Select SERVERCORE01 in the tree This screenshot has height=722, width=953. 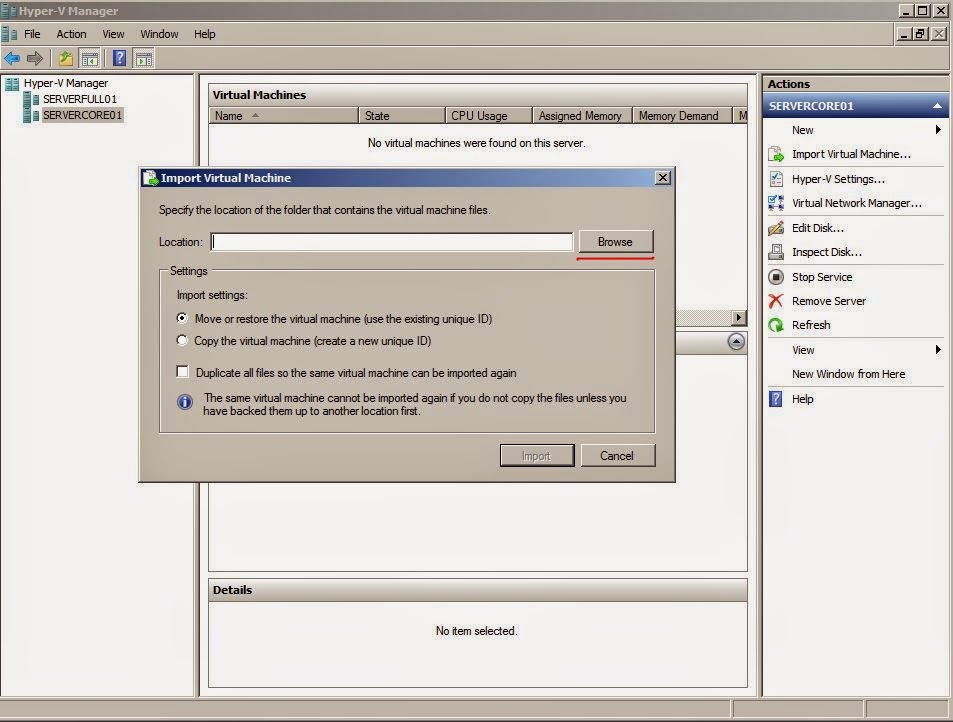coord(82,115)
